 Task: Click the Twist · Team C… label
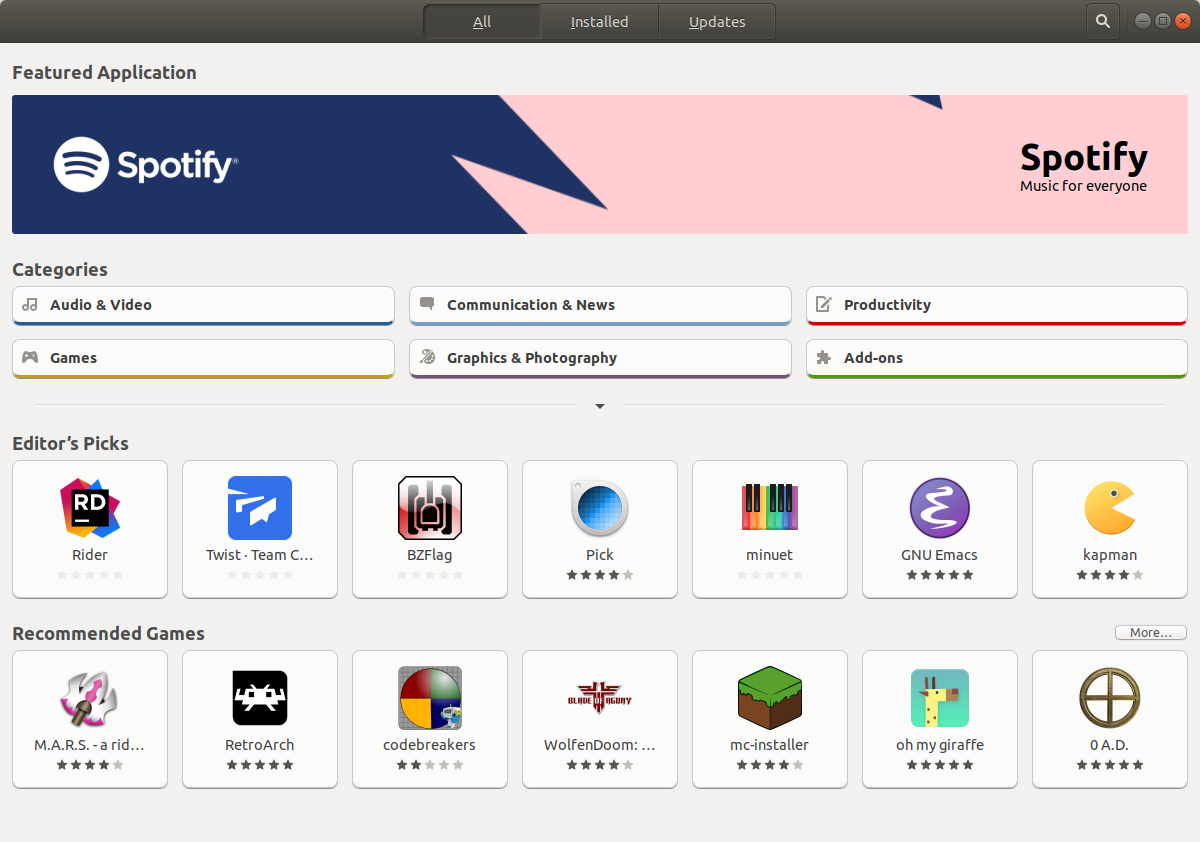260,555
